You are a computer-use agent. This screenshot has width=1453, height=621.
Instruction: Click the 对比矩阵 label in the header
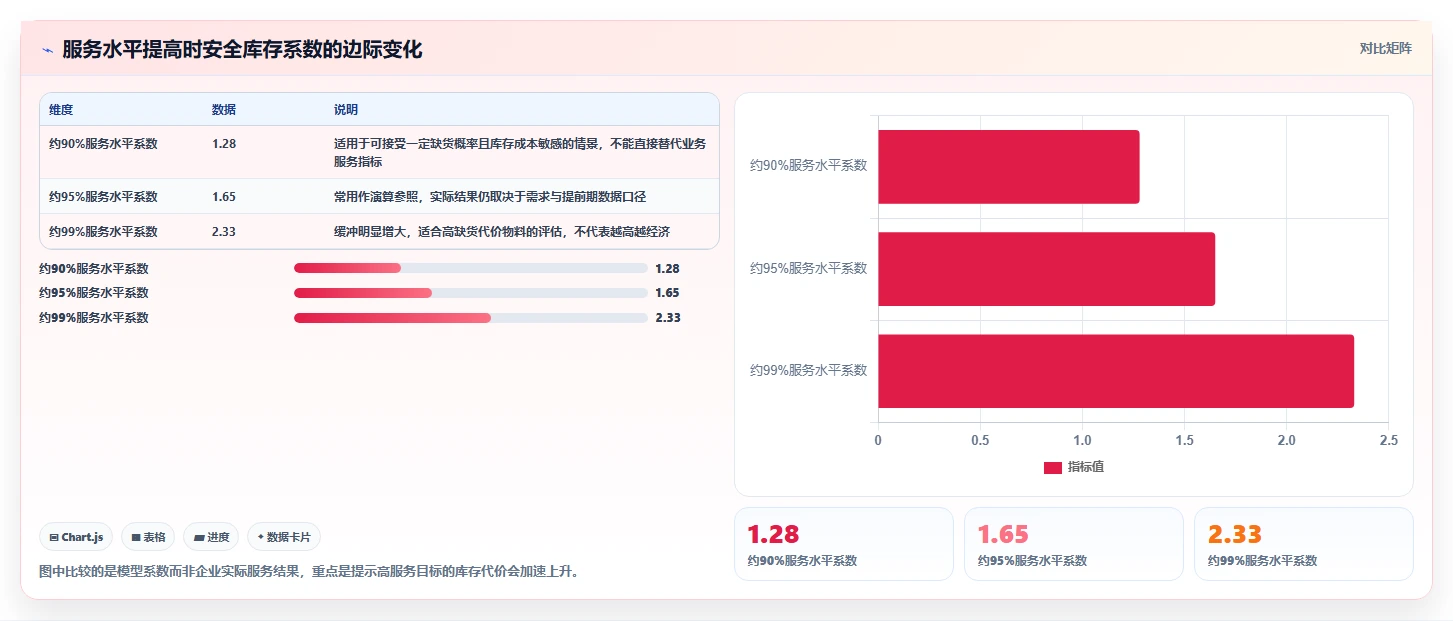pyautogui.click(x=1385, y=49)
